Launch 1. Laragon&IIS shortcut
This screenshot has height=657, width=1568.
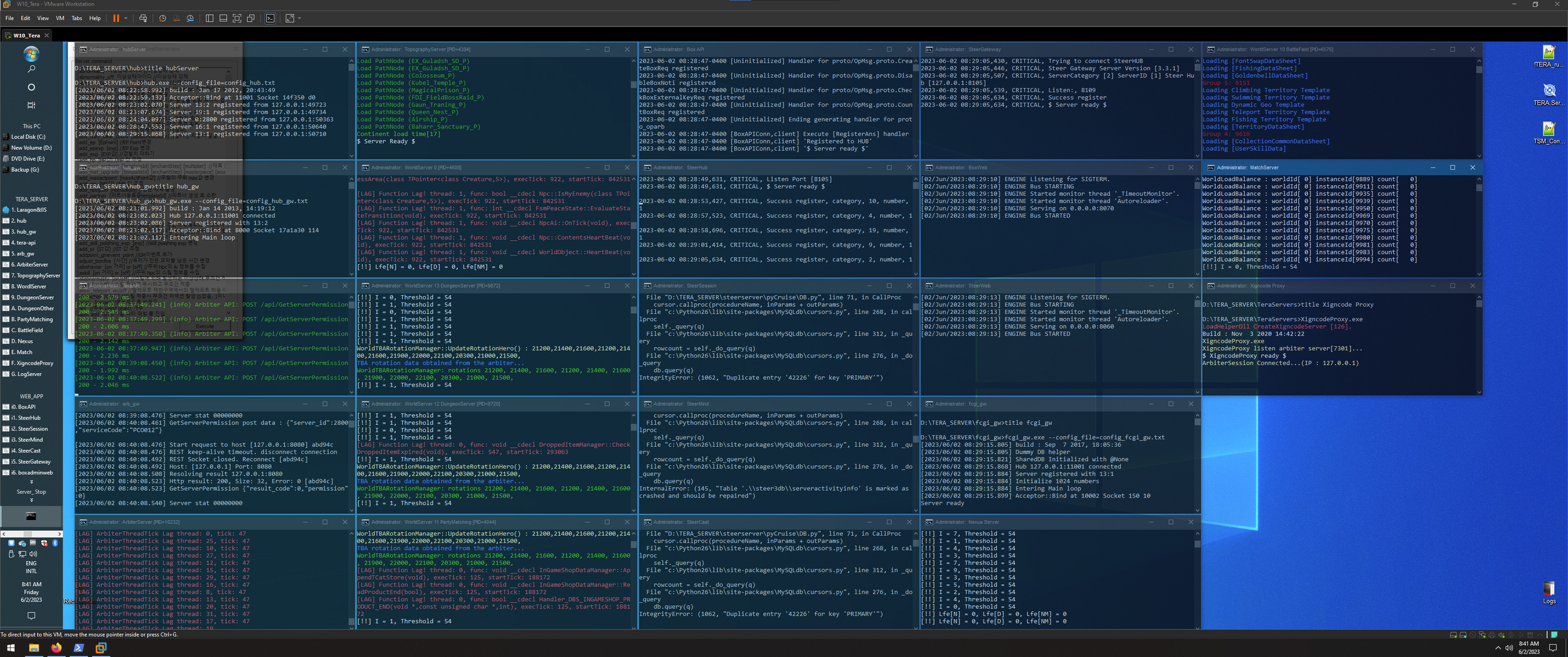coord(25,210)
